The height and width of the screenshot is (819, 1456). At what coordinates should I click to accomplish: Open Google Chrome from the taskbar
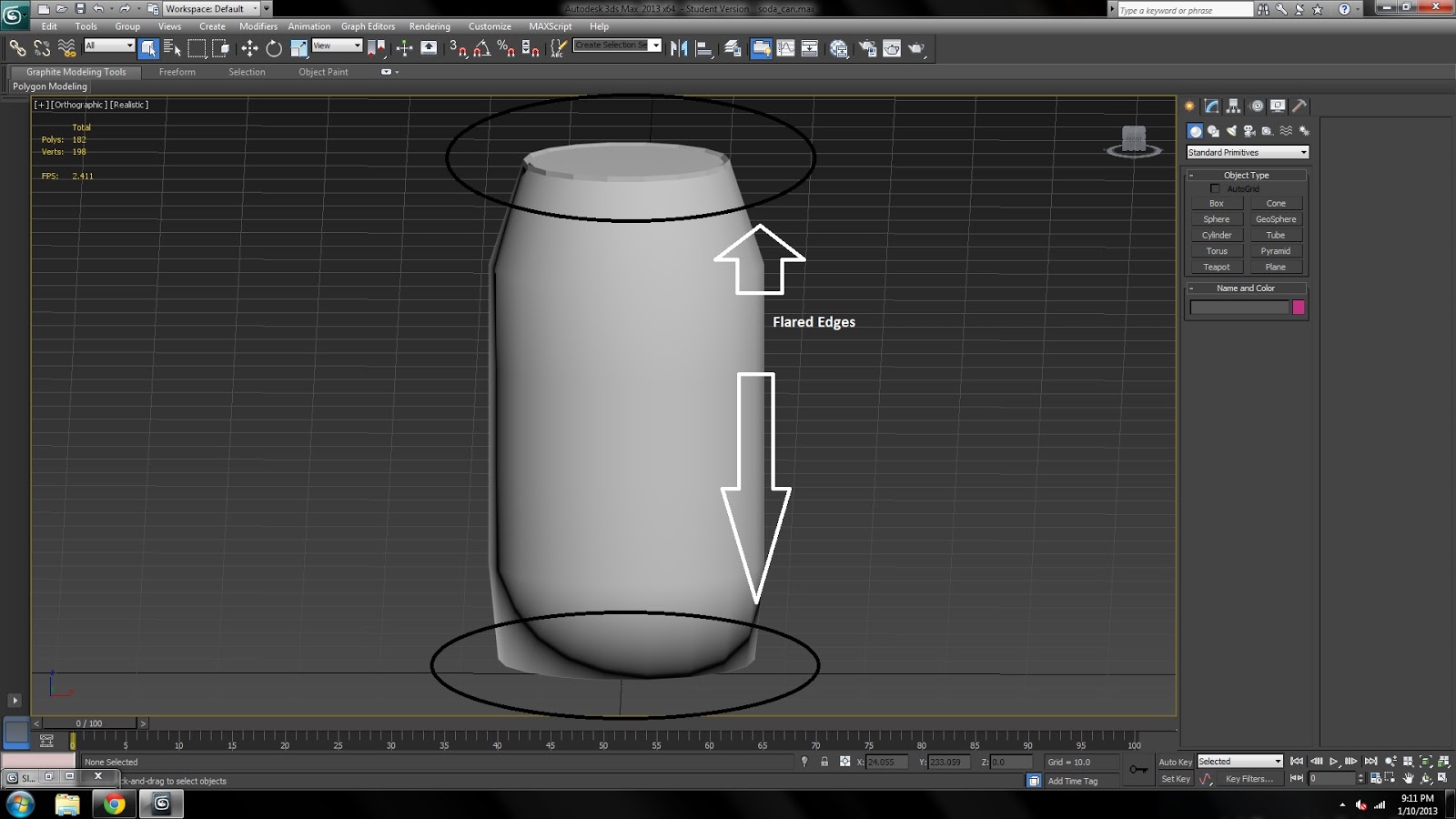coord(114,804)
